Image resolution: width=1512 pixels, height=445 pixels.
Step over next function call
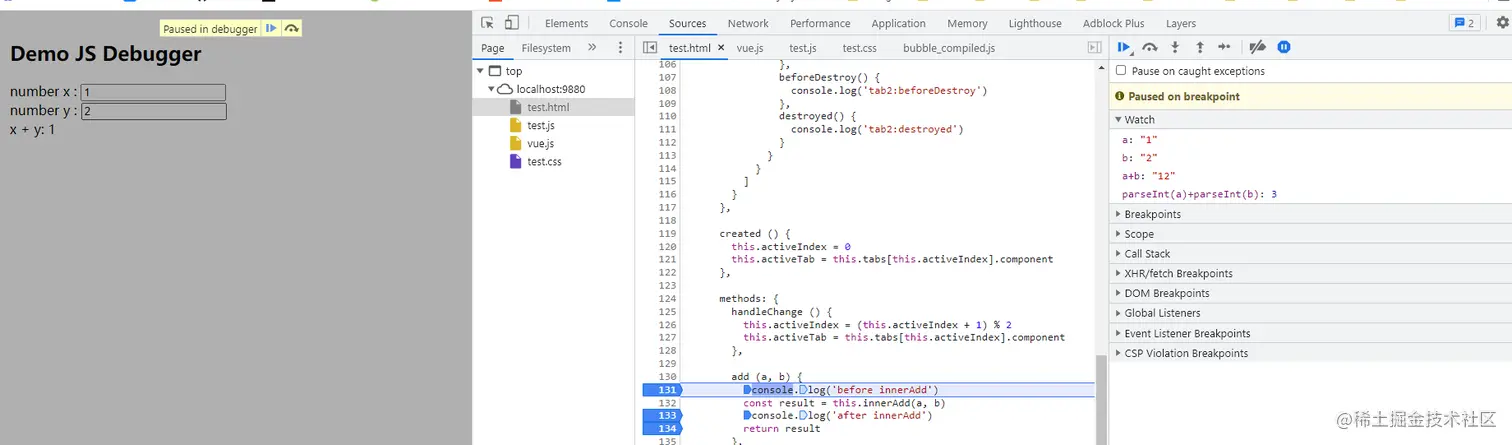point(1150,47)
